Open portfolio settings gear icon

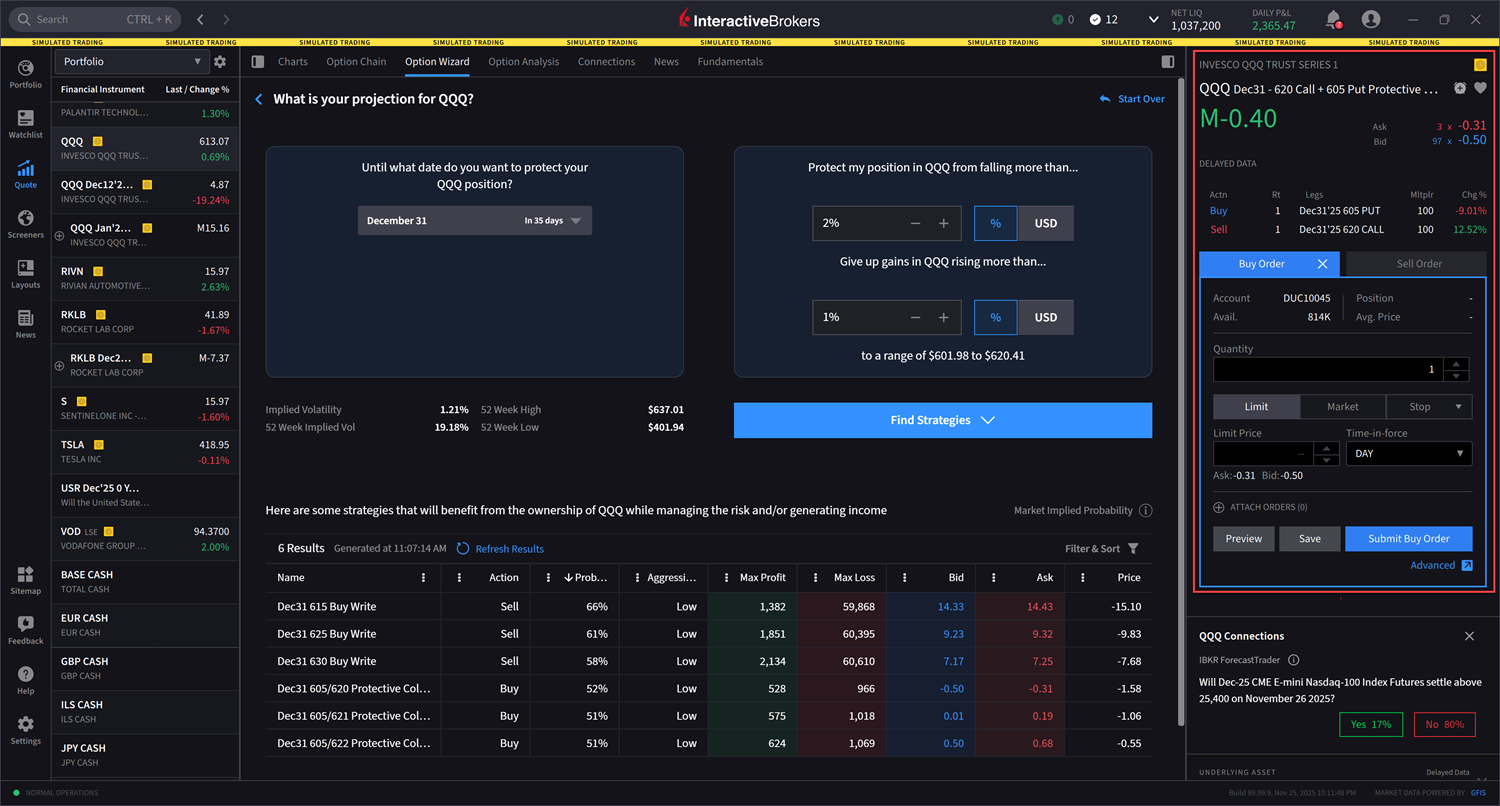220,62
